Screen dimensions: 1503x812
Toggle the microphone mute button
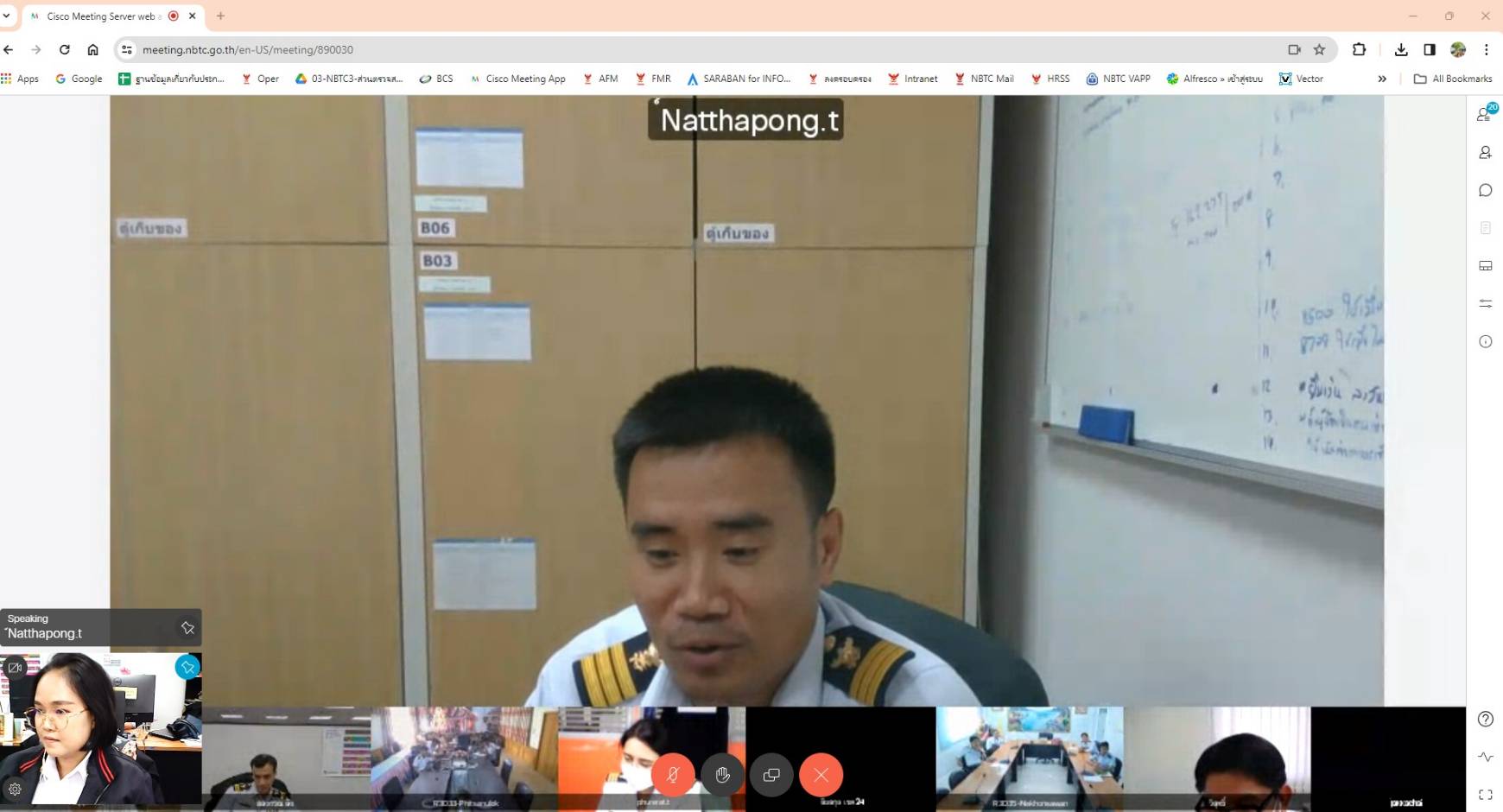pos(673,775)
